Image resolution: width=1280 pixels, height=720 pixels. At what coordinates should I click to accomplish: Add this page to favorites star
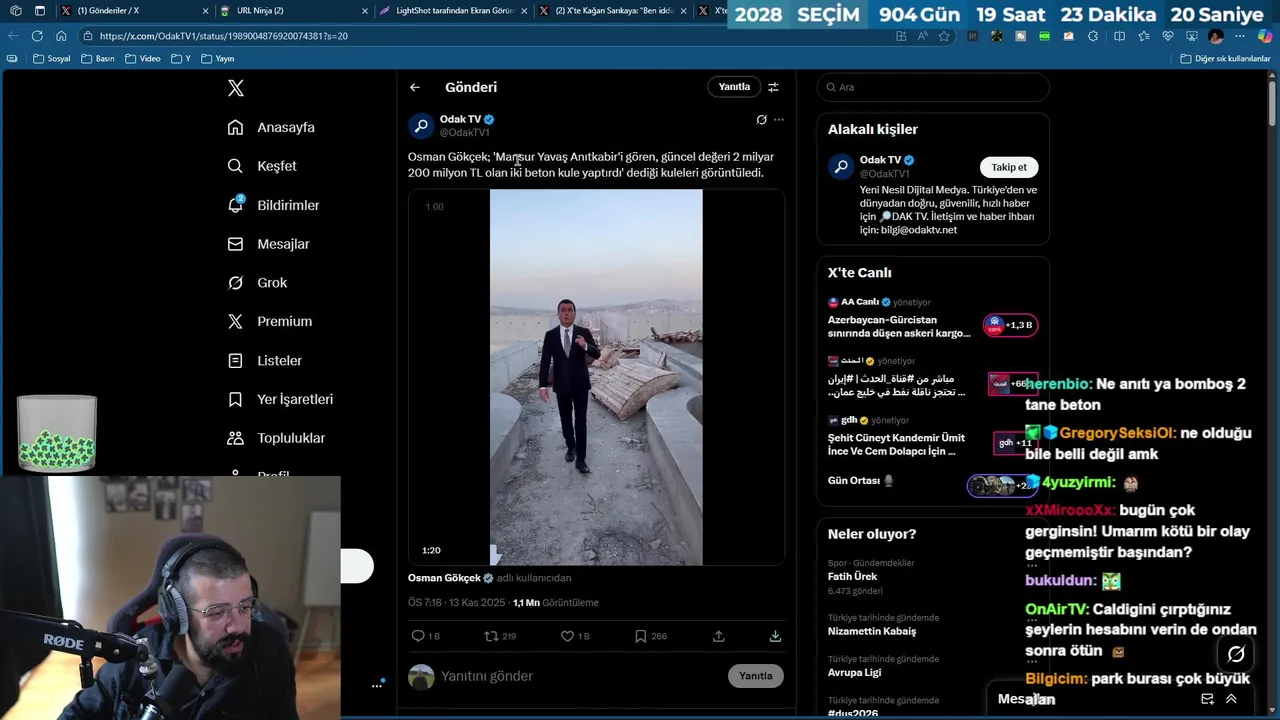tap(943, 36)
